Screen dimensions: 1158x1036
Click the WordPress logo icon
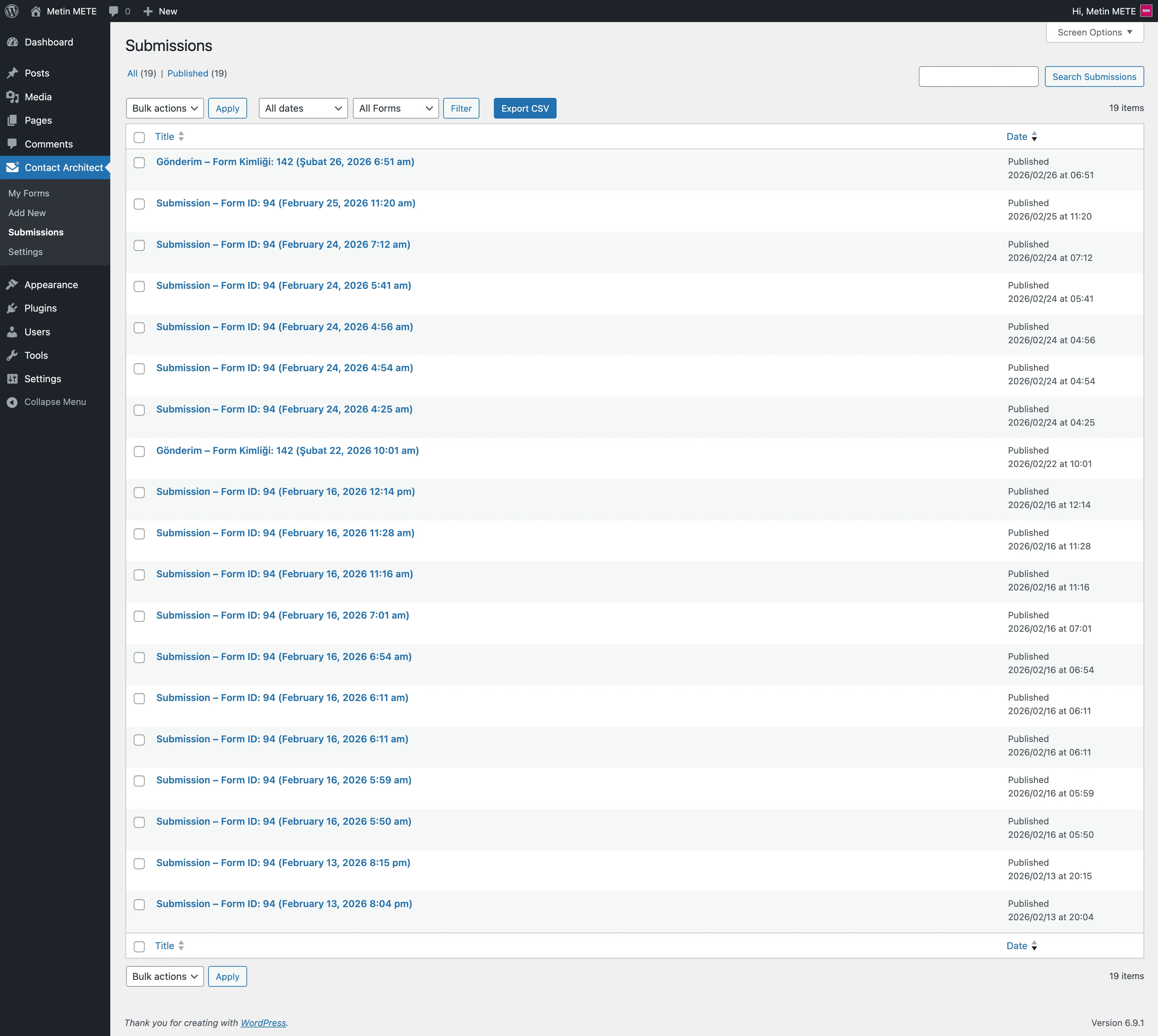point(12,11)
